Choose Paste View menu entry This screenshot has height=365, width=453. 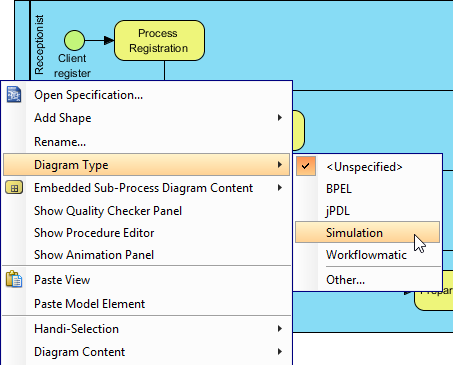pos(147,280)
